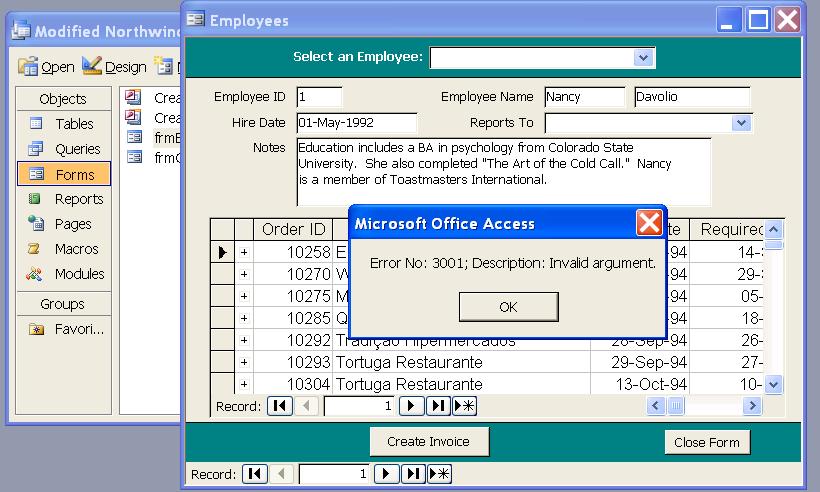Screen dimensions: 820x492
Task: Open the Reports To dropdown
Action: coord(741,123)
